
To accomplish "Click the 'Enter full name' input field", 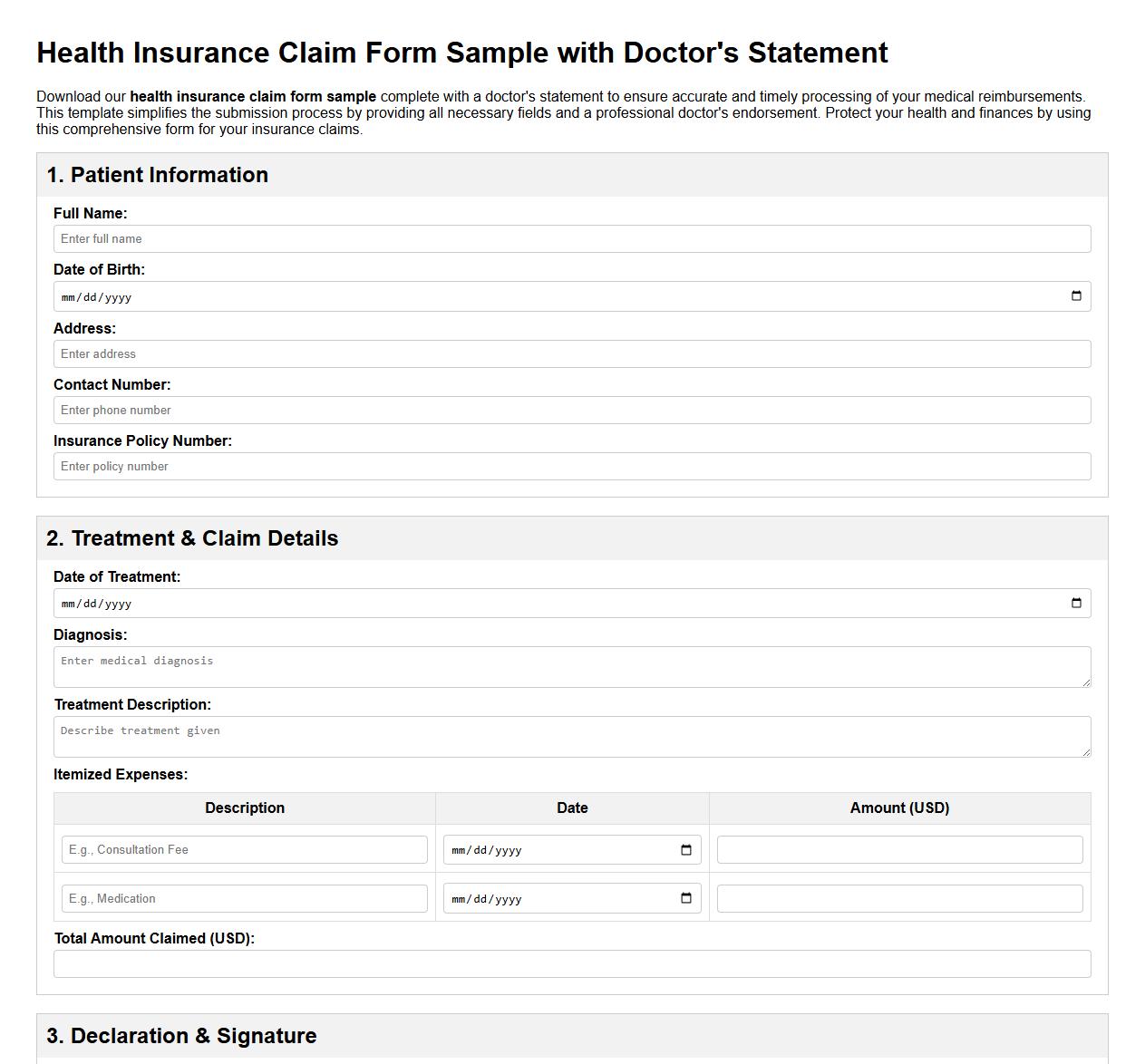I will pyautogui.click(x=572, y=238).
